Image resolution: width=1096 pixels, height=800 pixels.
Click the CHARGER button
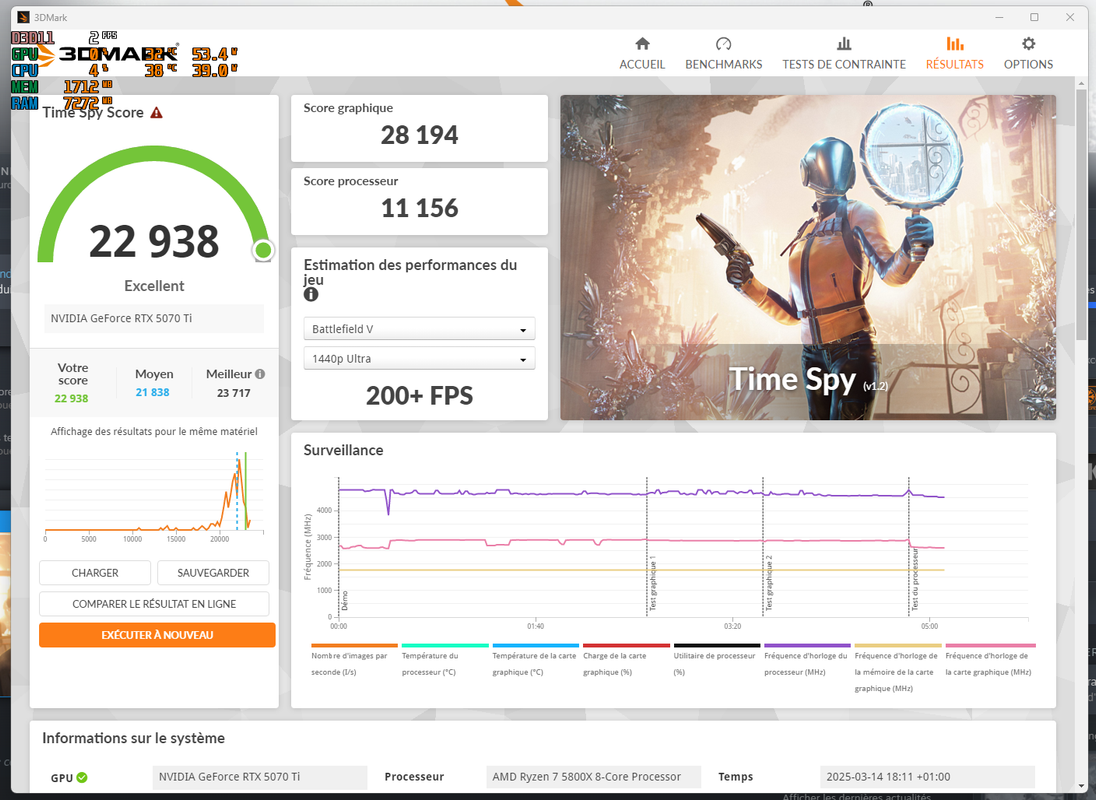click(x=95, y=572)
